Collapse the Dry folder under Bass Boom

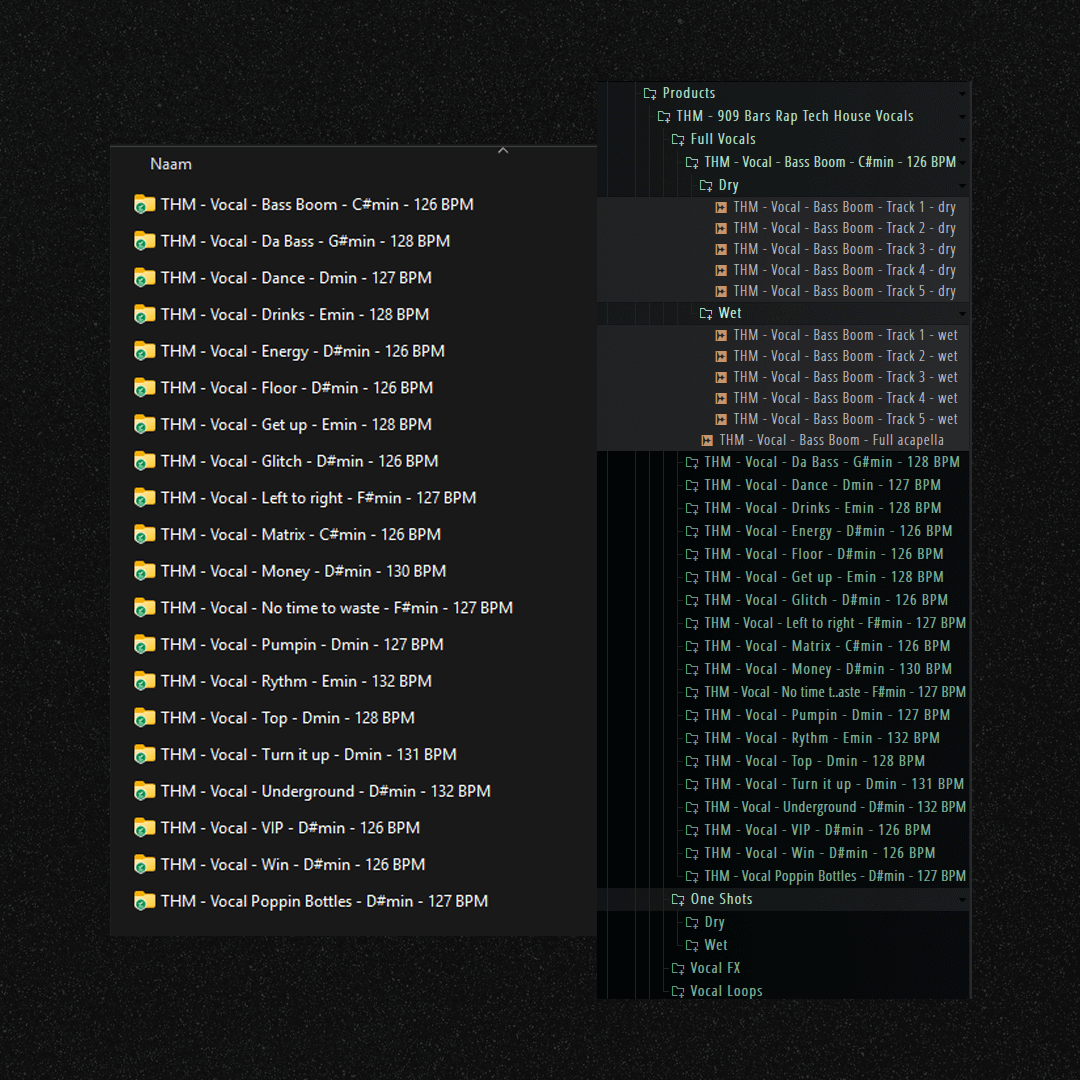728,185
